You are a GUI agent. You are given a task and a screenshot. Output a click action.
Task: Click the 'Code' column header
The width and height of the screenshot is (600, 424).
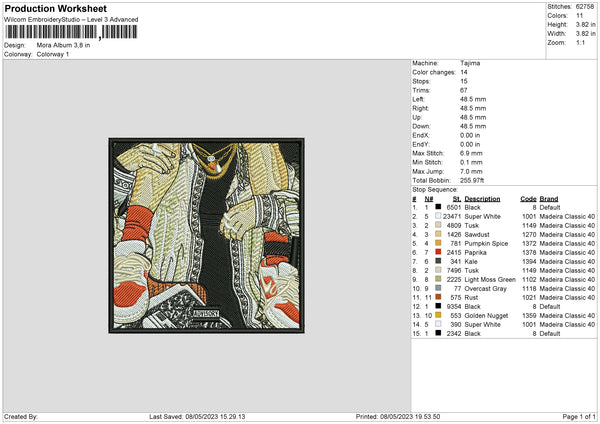pos(528,199)
